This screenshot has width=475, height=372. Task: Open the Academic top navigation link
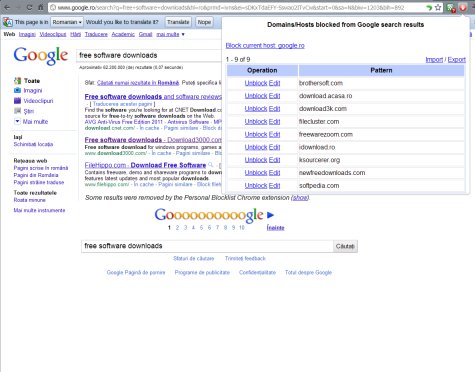123,34
